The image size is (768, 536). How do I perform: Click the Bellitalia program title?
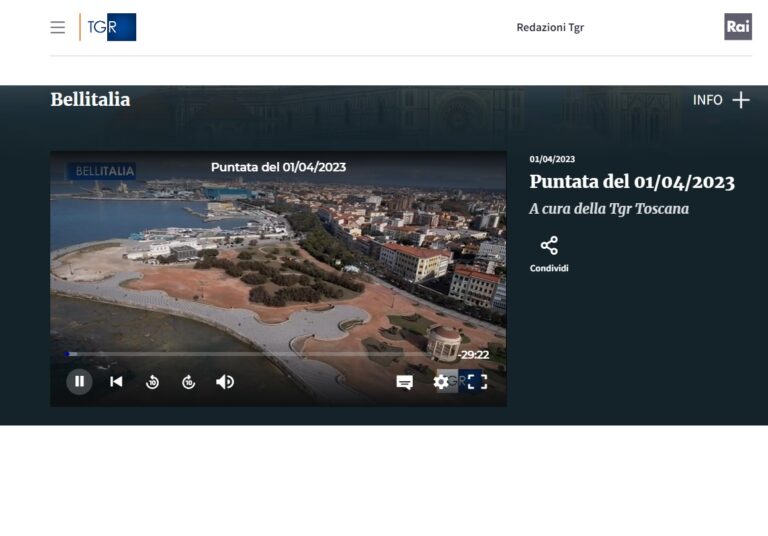[x=90, y=100]
